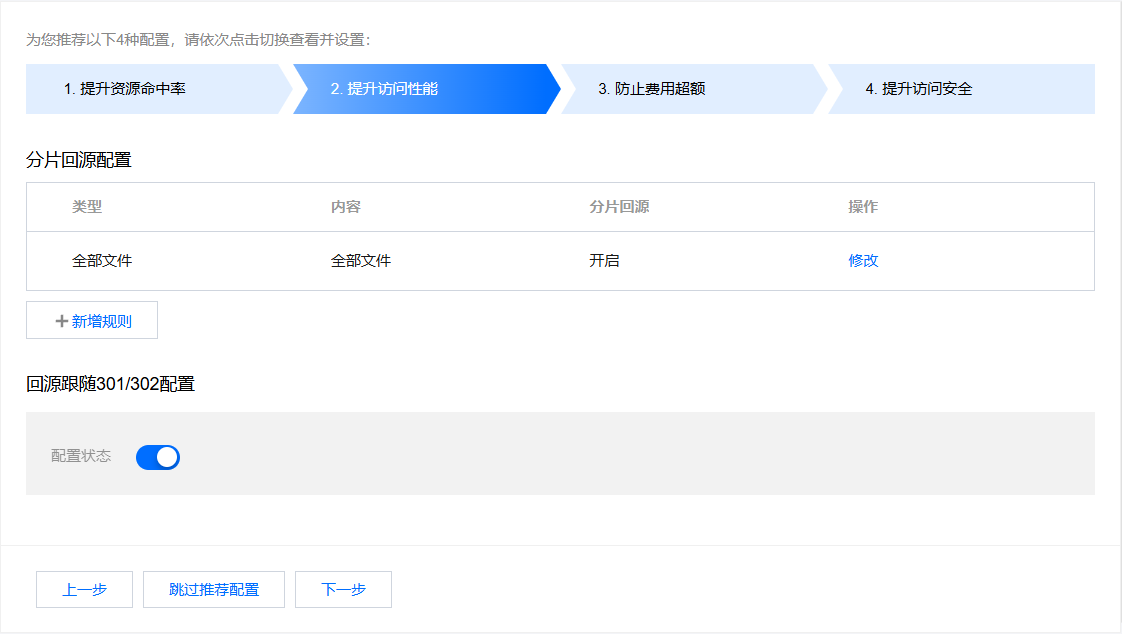This screenshot has width=1122, height=634.
Task: Click the 类型 column header
Action: click(87, 207)
